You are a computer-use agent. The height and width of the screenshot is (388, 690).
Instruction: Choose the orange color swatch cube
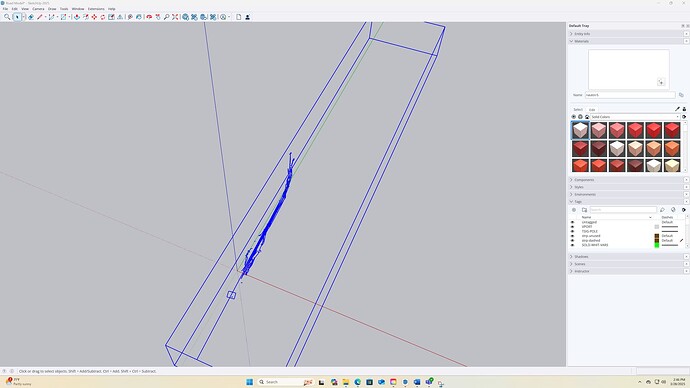[x=672, y=149]
